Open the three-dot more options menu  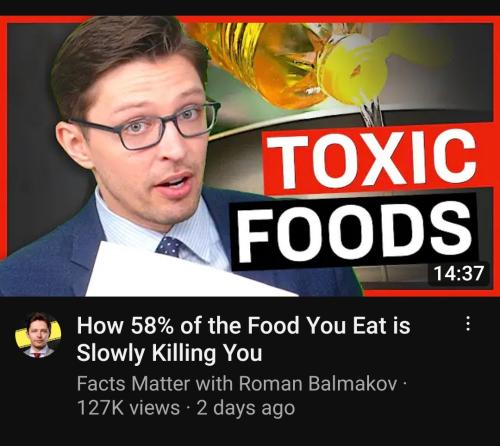468,324
